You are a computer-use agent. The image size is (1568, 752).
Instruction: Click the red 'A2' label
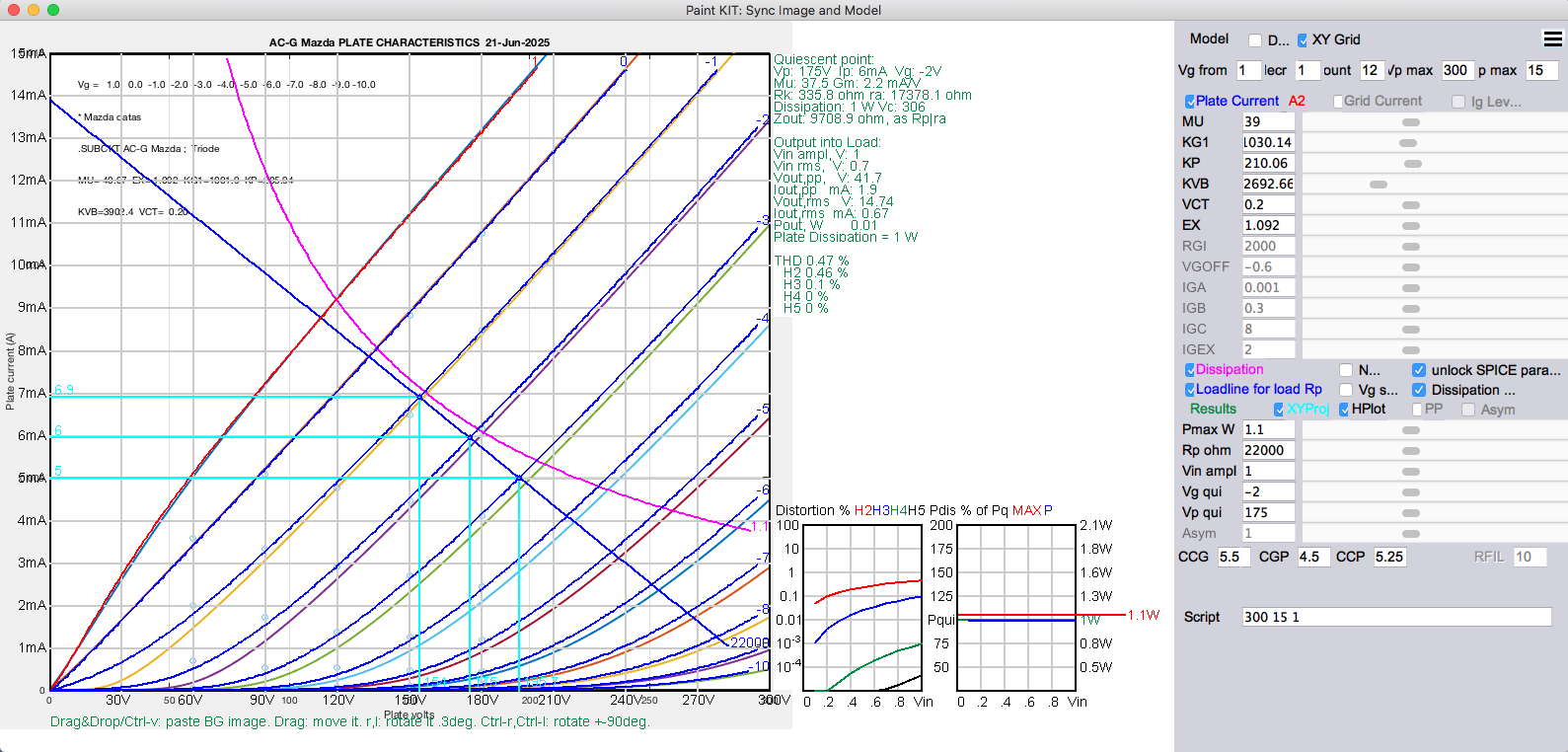[1297, 102]
